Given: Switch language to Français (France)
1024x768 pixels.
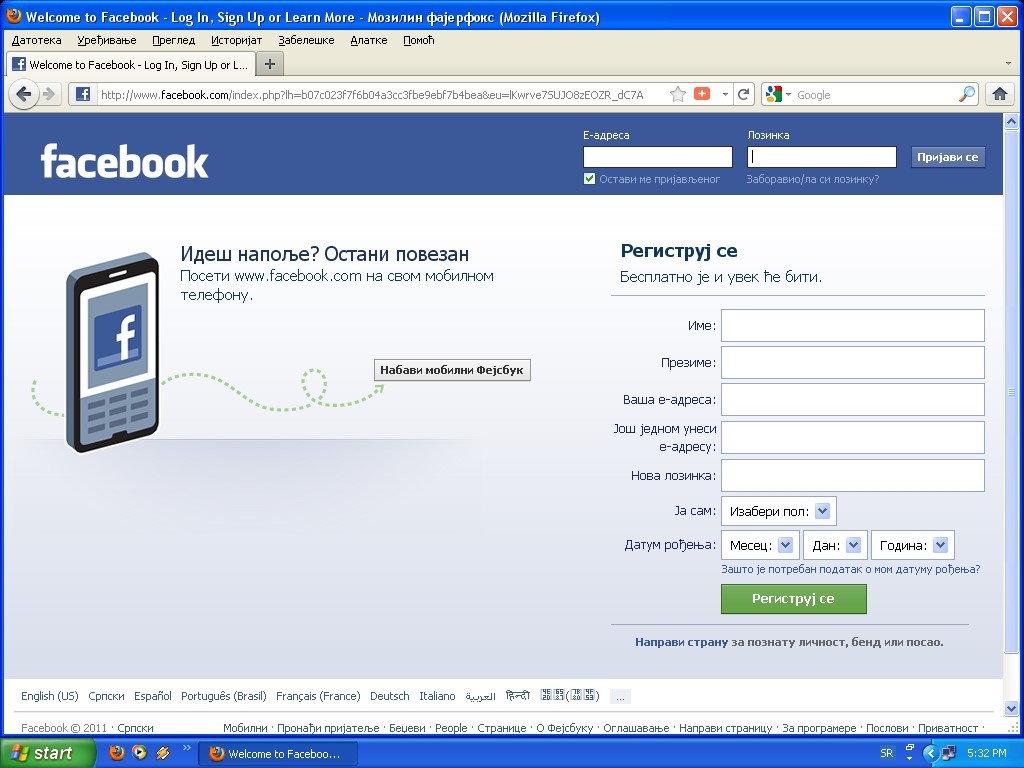Looking at the screenshot, I should [318, 696].
